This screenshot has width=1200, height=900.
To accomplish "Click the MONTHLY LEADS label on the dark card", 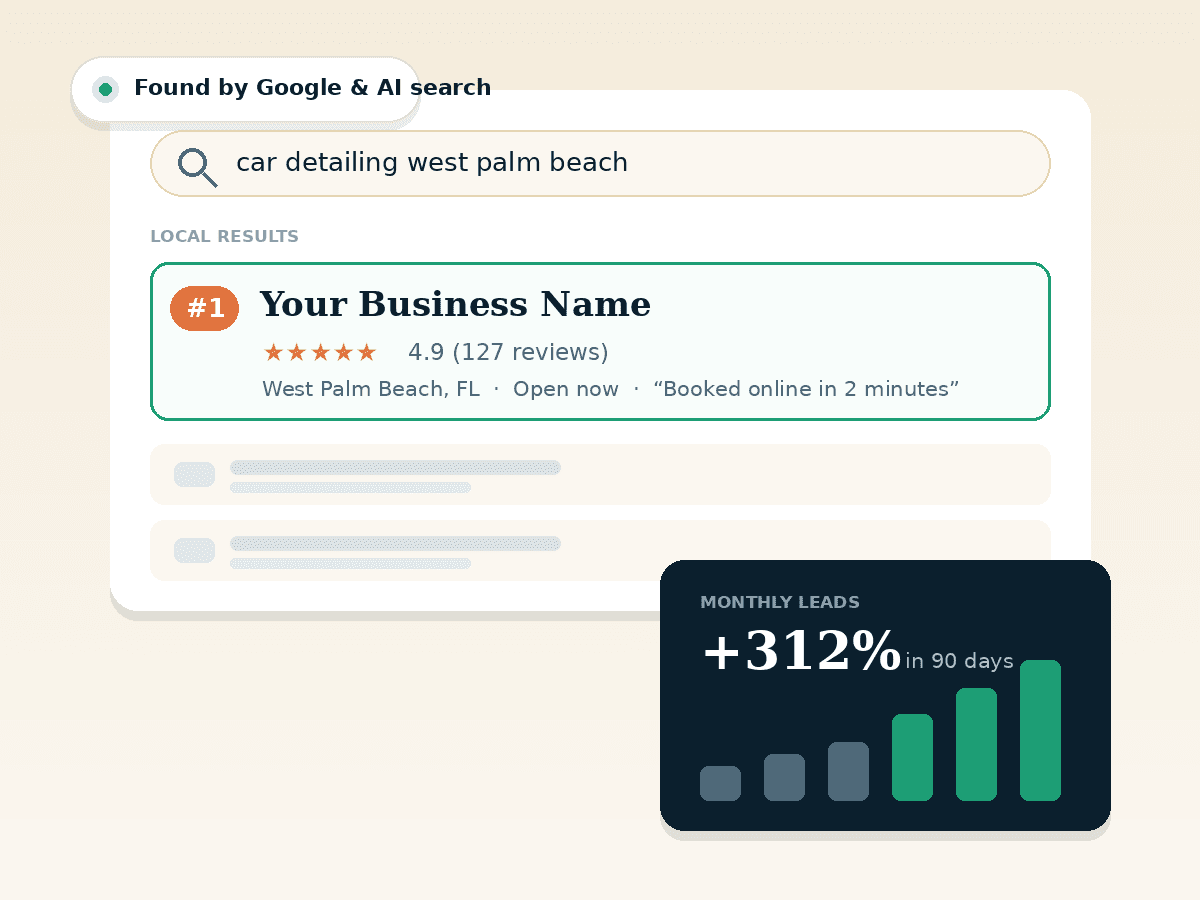I will (780, 603).
